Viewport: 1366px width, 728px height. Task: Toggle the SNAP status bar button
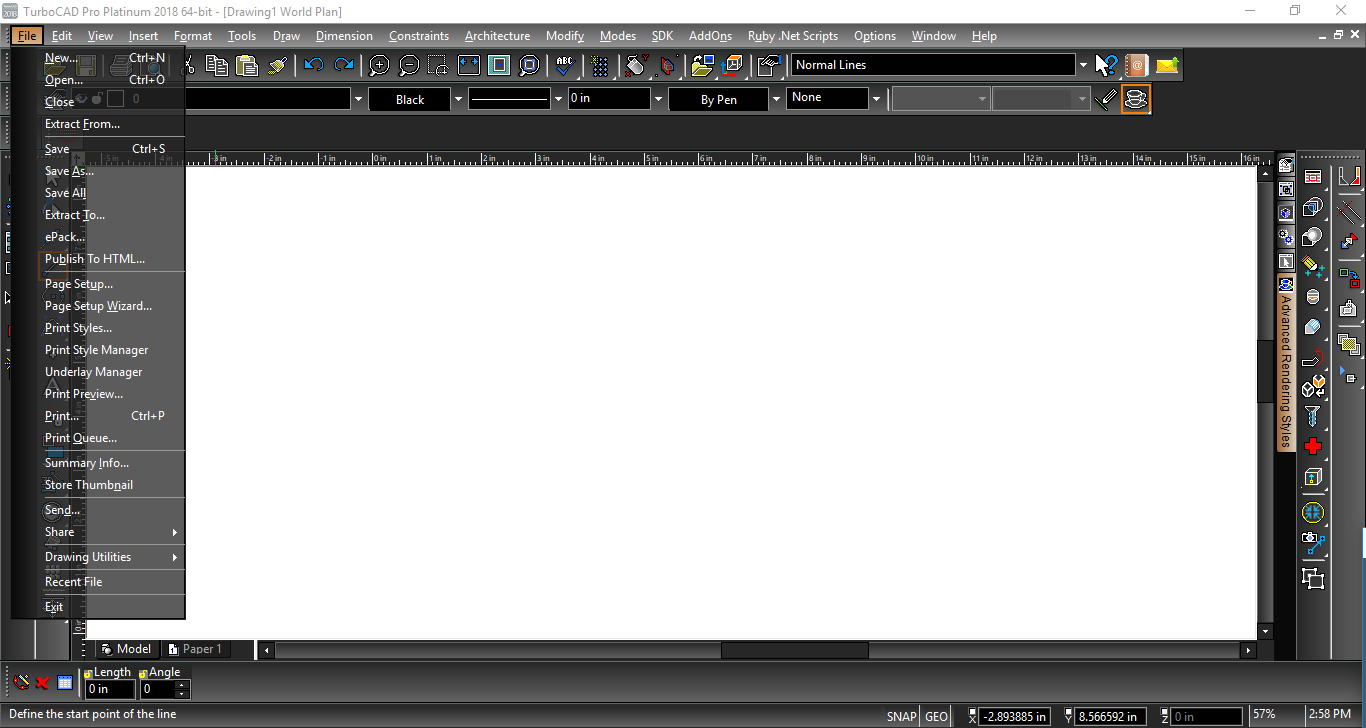pyautogui.click(x=901, y=716)
